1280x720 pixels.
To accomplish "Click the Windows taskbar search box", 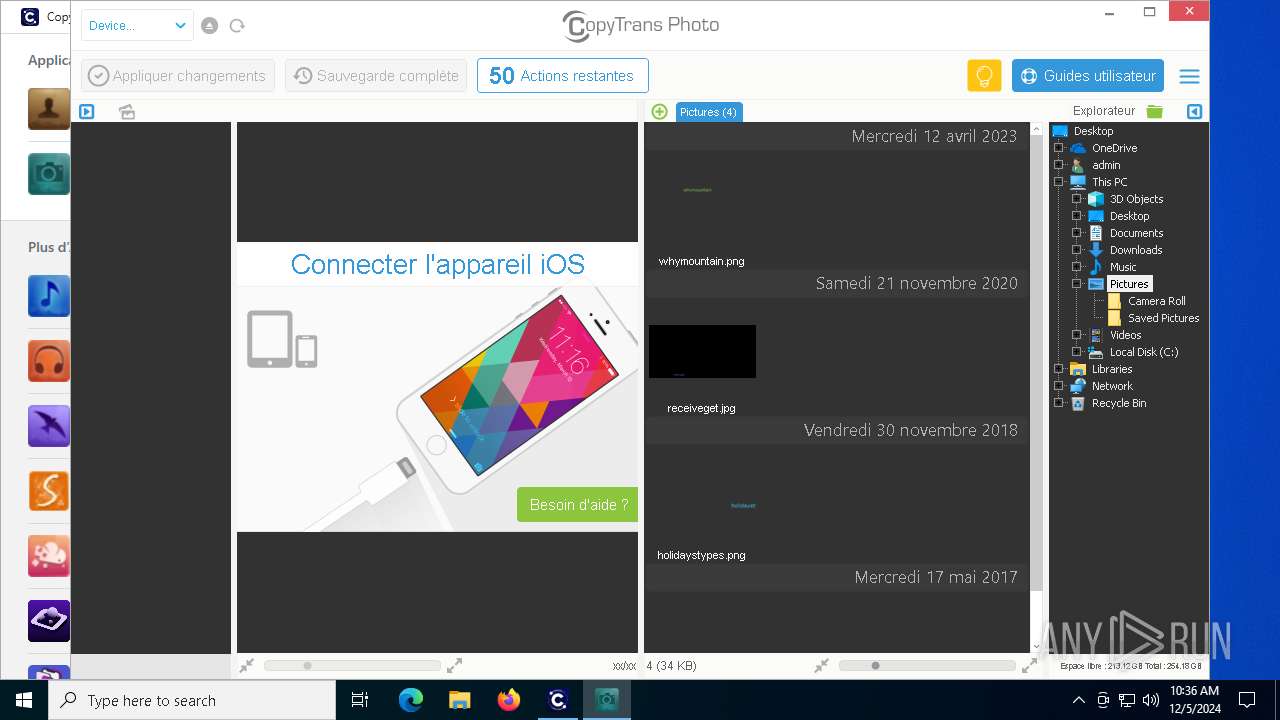I will pos(192,700).
